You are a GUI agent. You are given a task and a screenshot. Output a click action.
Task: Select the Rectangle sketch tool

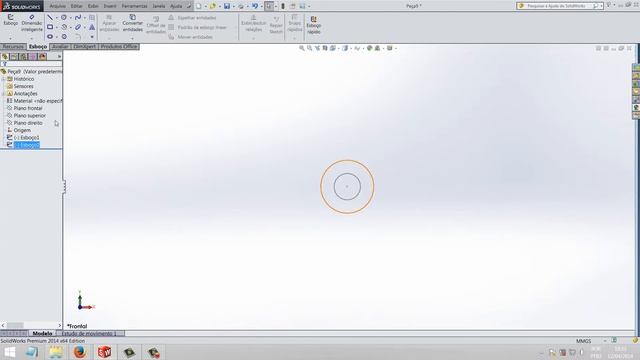50,27
